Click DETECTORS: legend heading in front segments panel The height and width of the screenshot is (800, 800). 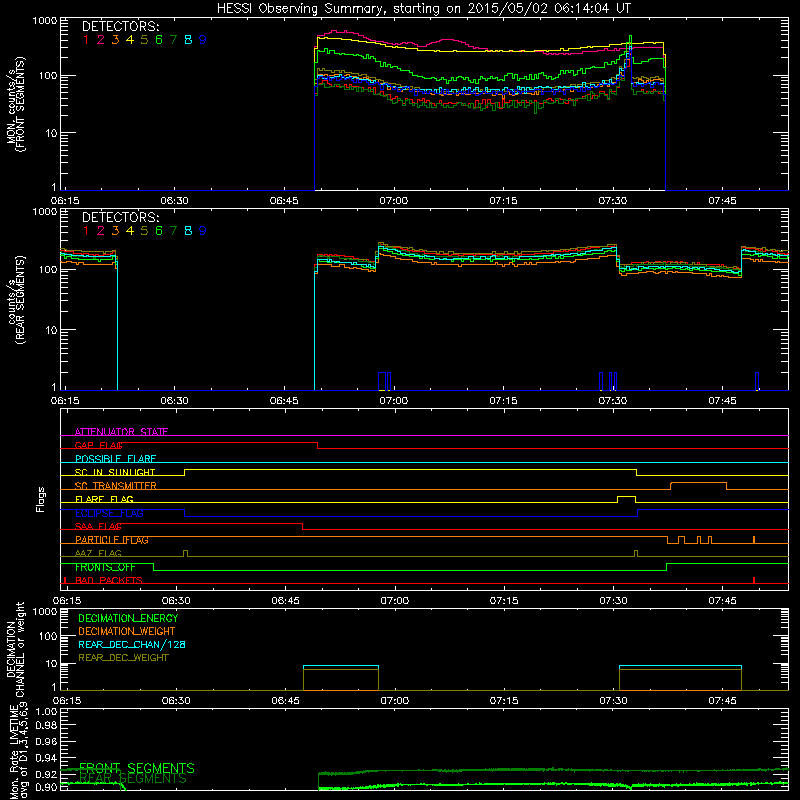pos(120,26)
